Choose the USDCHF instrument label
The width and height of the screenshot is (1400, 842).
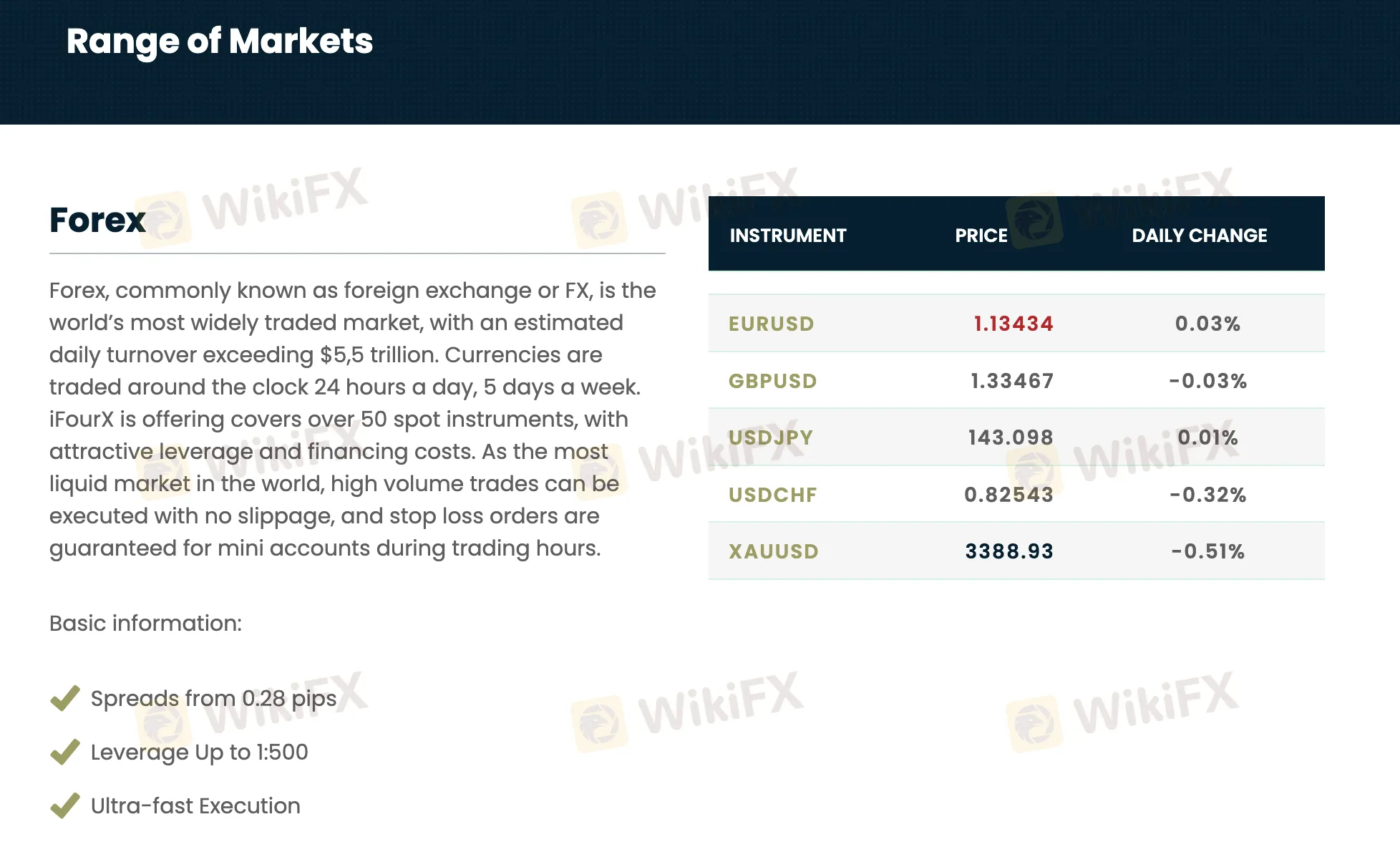(x=773, y=495)
